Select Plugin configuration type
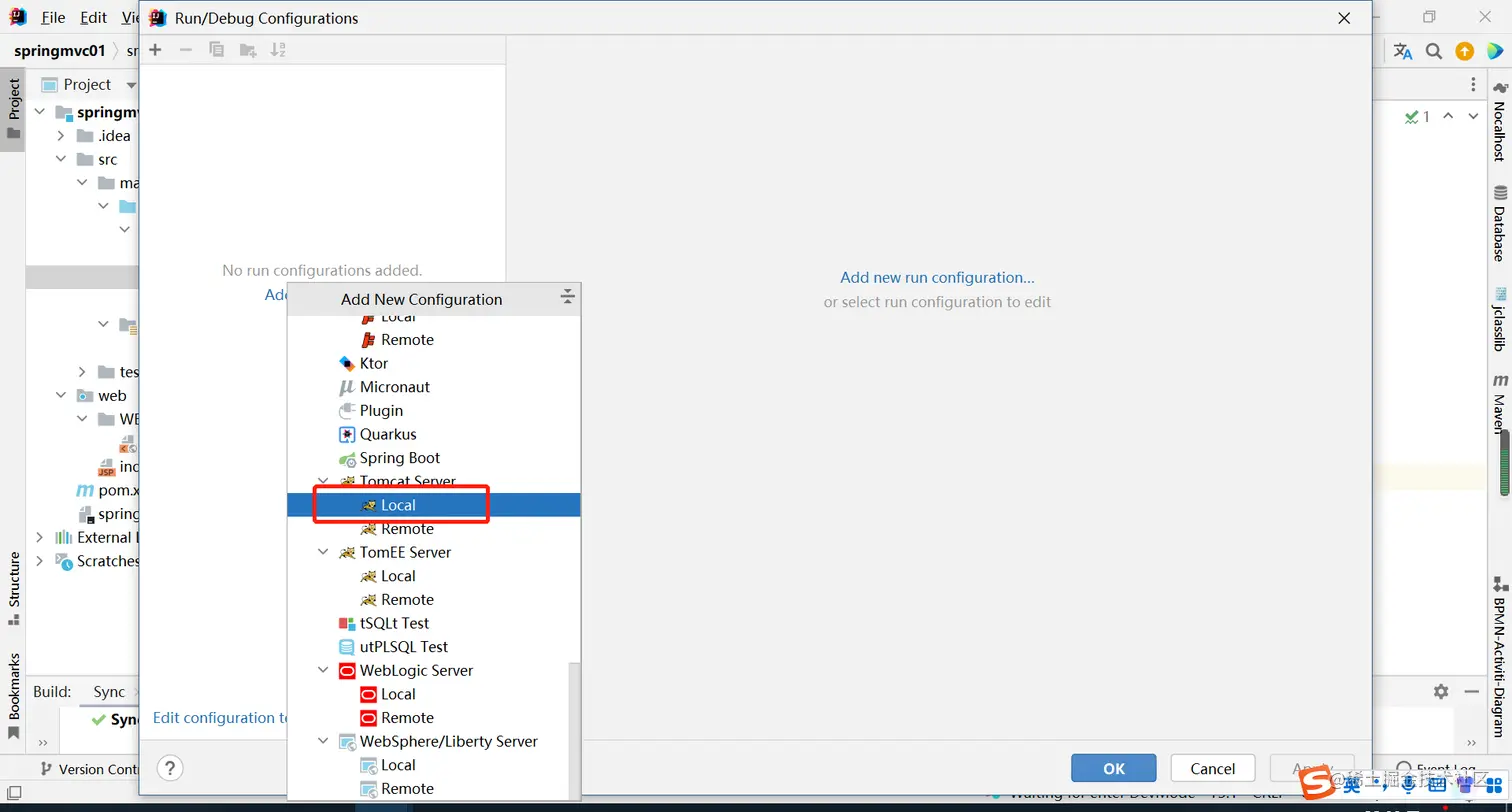The width and height of the screenshot is (1512, 812). point(434,411)
